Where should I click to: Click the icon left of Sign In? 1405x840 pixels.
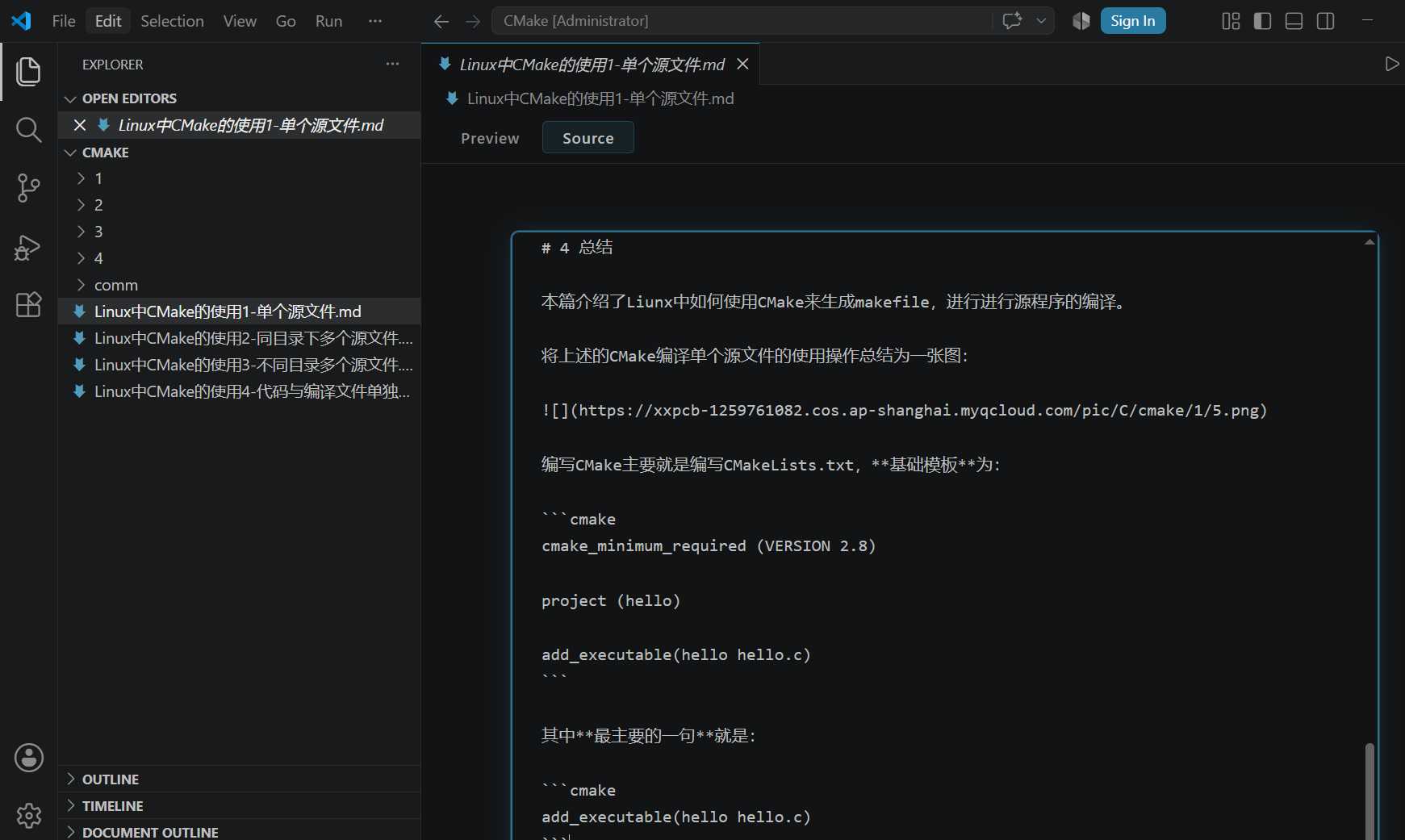pos(1081,21)
